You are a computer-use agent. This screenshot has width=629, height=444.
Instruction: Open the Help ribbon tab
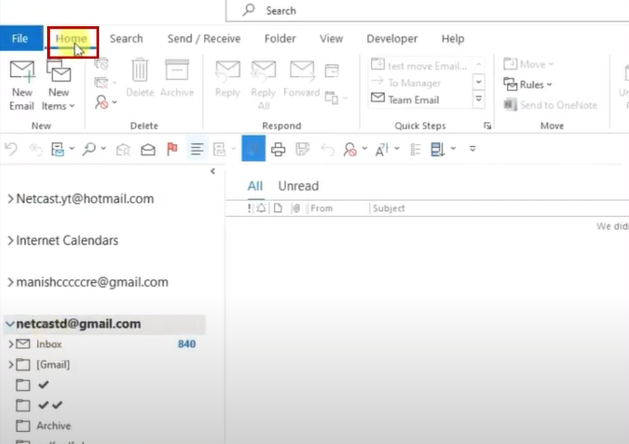click(x=453, y=39)
